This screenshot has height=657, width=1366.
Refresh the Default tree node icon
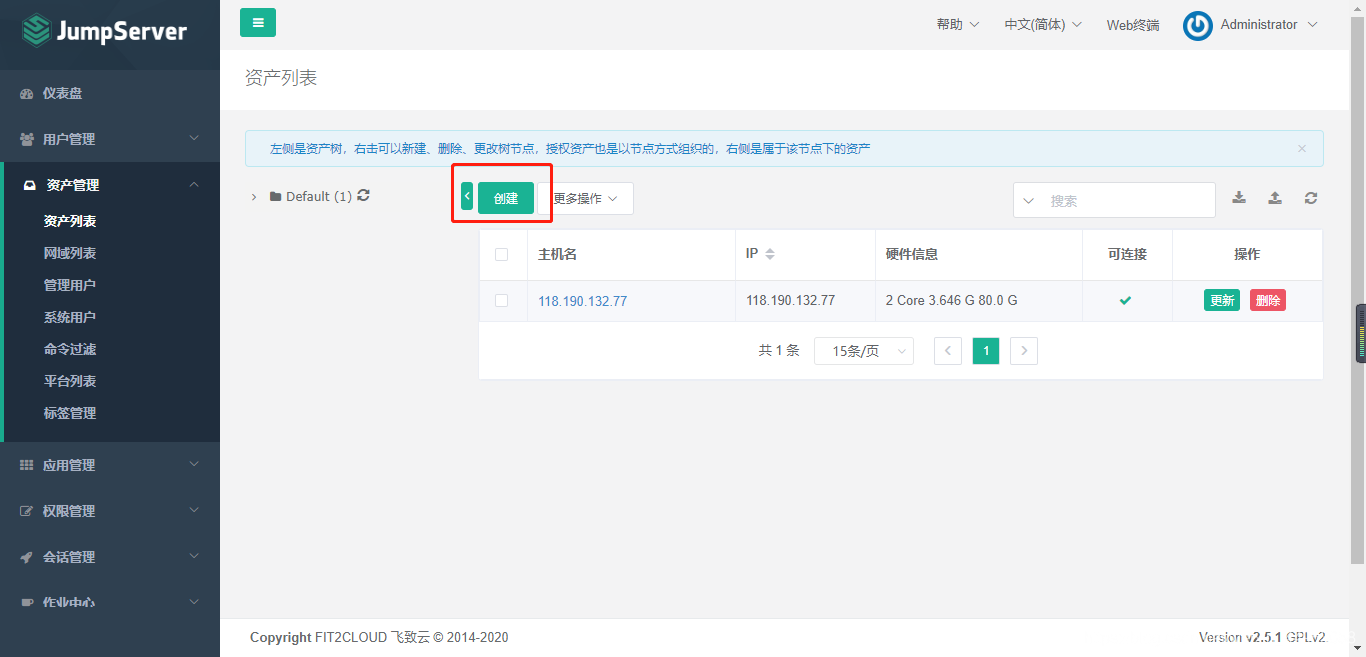363,196
